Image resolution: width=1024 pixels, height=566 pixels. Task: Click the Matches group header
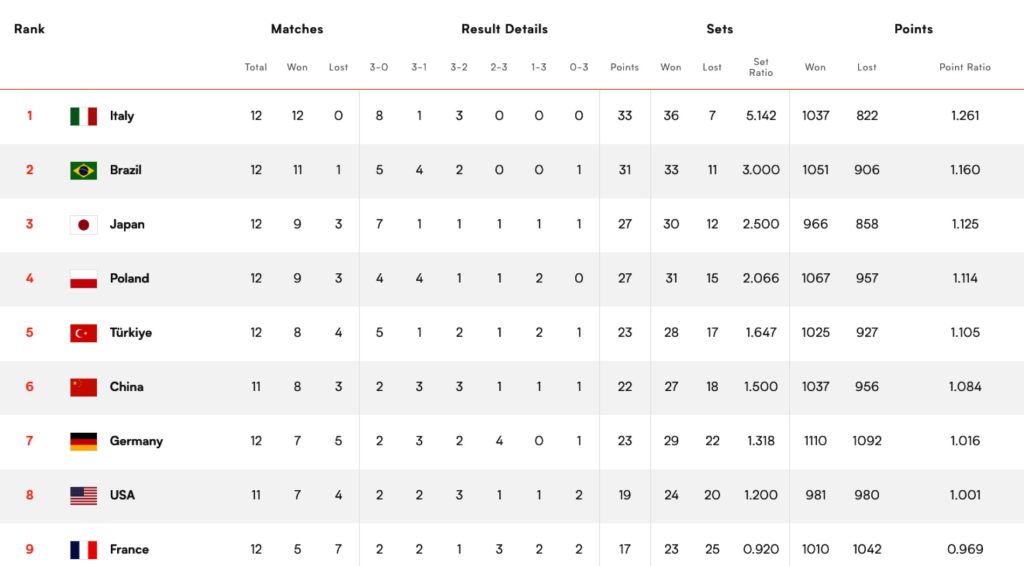[x=297, y=29]
